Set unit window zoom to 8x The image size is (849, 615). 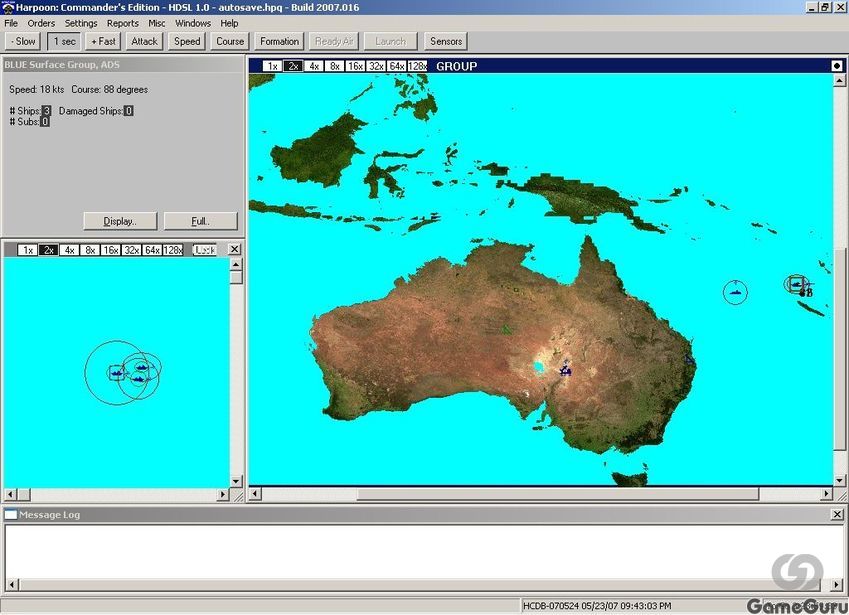90,250
